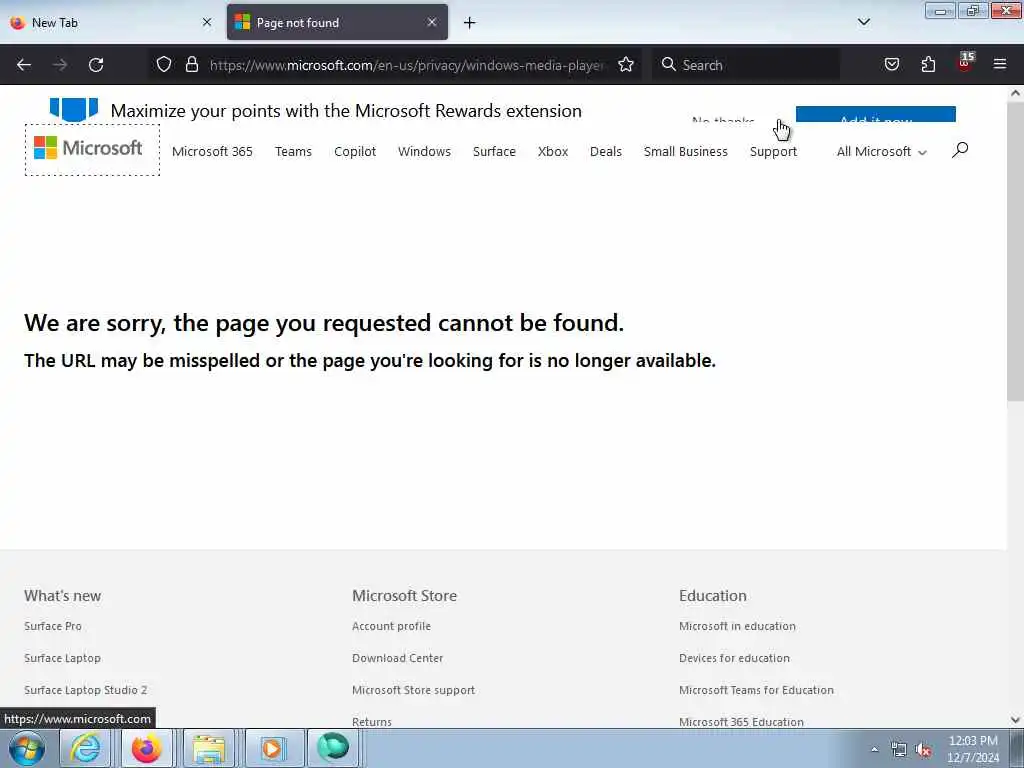The height and width of the screenshot is (768, 1024).
Task: Click the scrollbar down arrow
Action: click(1015, 720)
